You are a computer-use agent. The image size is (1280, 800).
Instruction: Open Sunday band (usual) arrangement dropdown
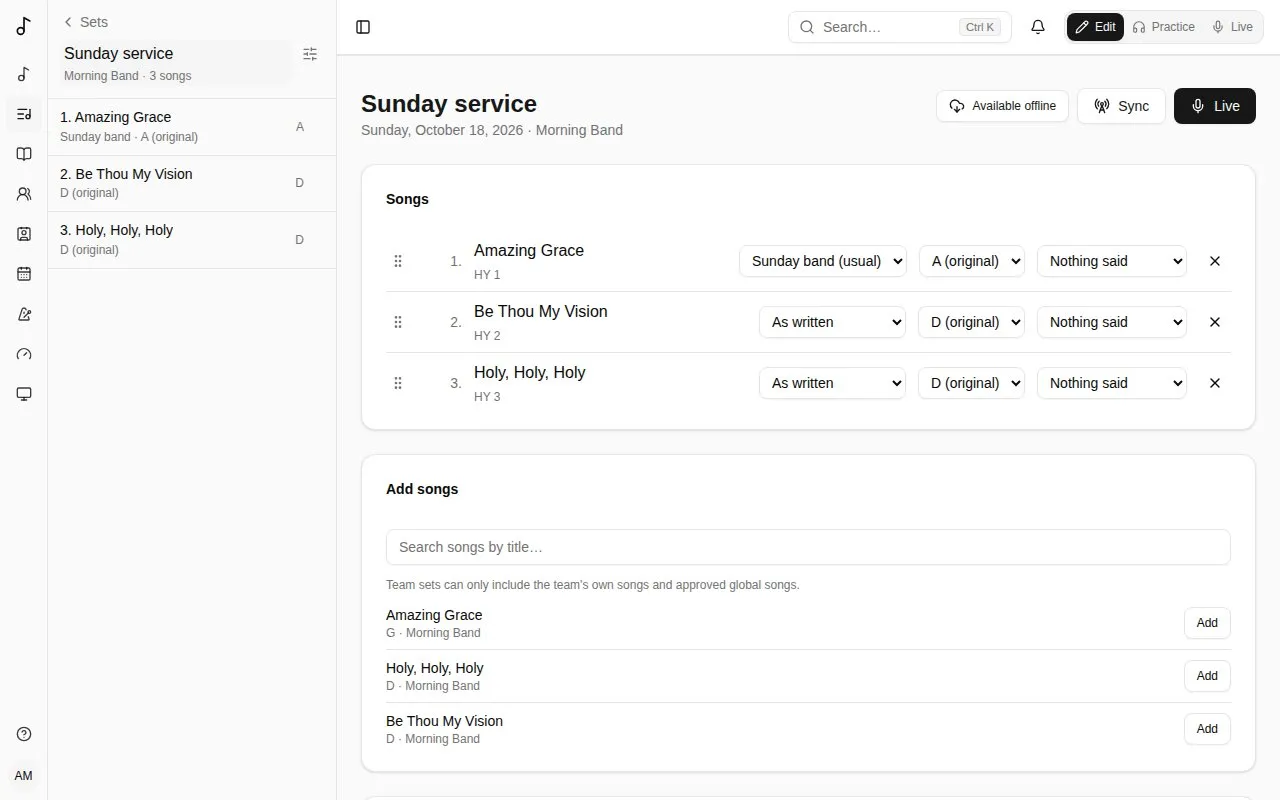pyautogui.click(x=823, y=261)
